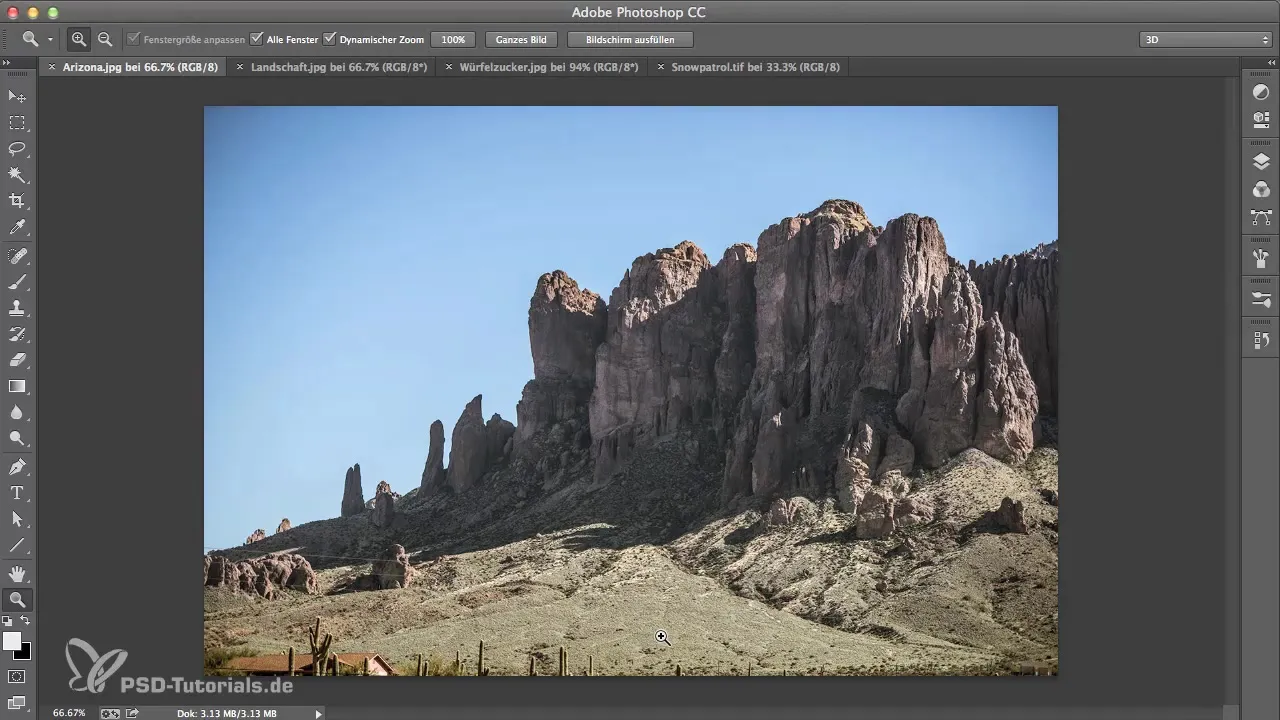This screenshot has height=720, width=1280.
Task: Select the Brush tool
Action: tap(17, 282)
